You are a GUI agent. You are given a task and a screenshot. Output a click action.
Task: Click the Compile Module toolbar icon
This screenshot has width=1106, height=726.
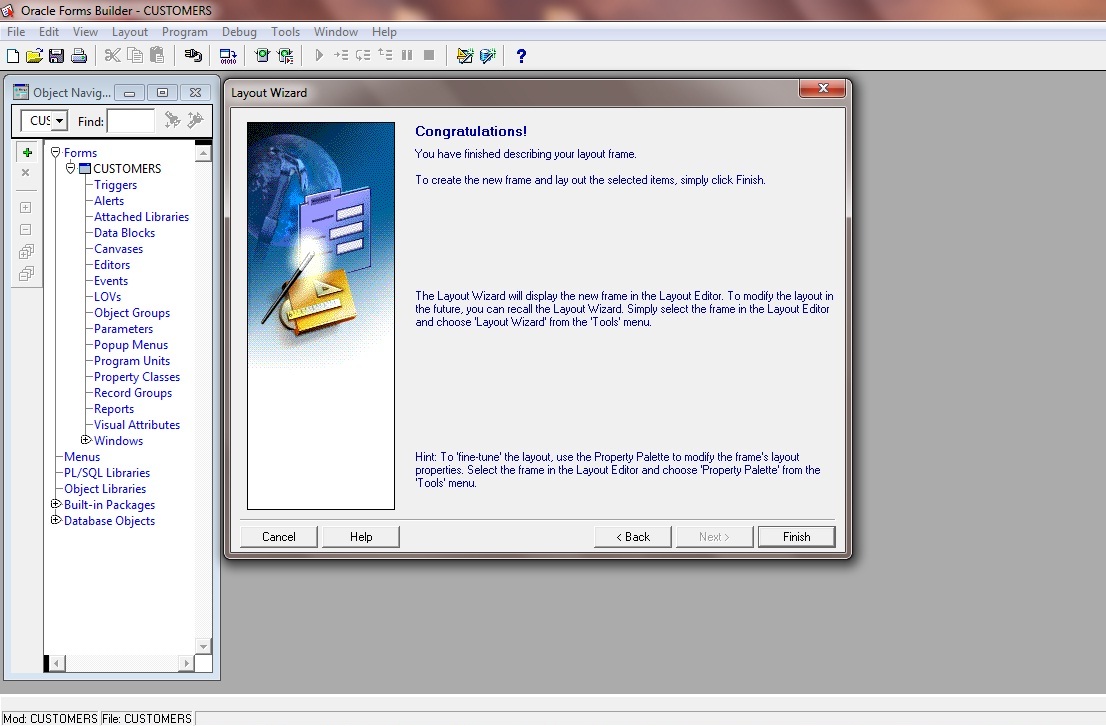point(227,56)
